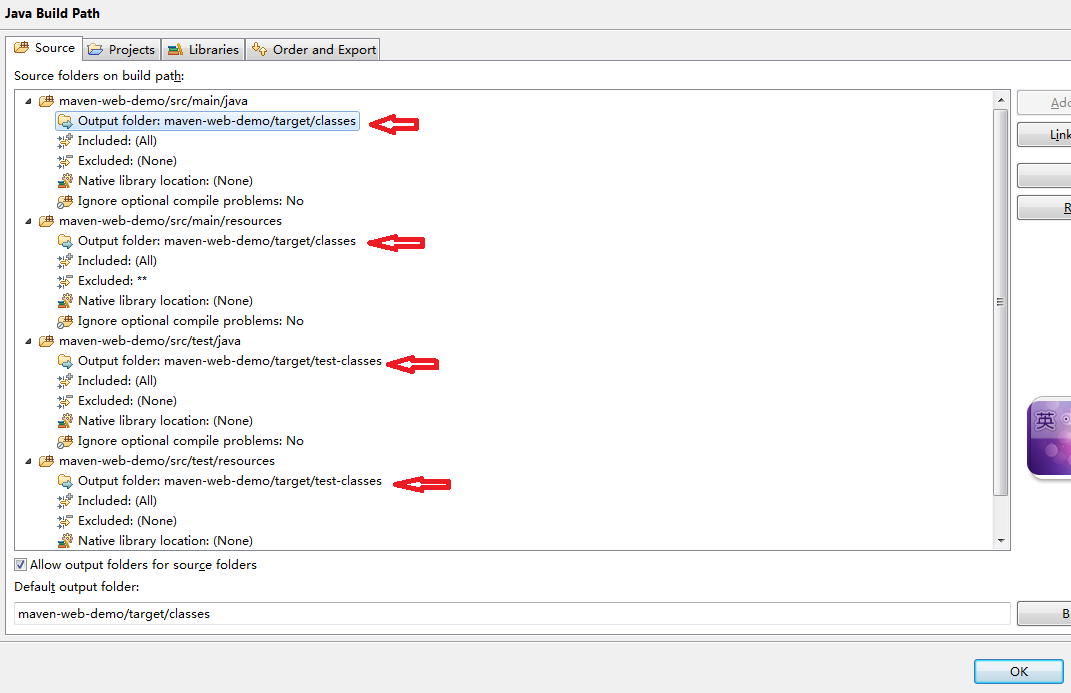Confirm with the OK button
This screenshot has width=1071, height=693.
[x=1018, y=671]
